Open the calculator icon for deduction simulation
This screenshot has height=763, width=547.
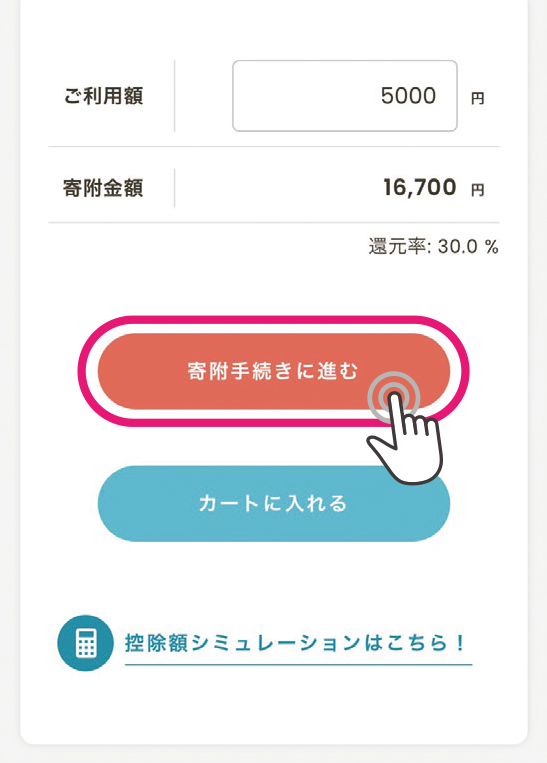[x=85, y=643]
